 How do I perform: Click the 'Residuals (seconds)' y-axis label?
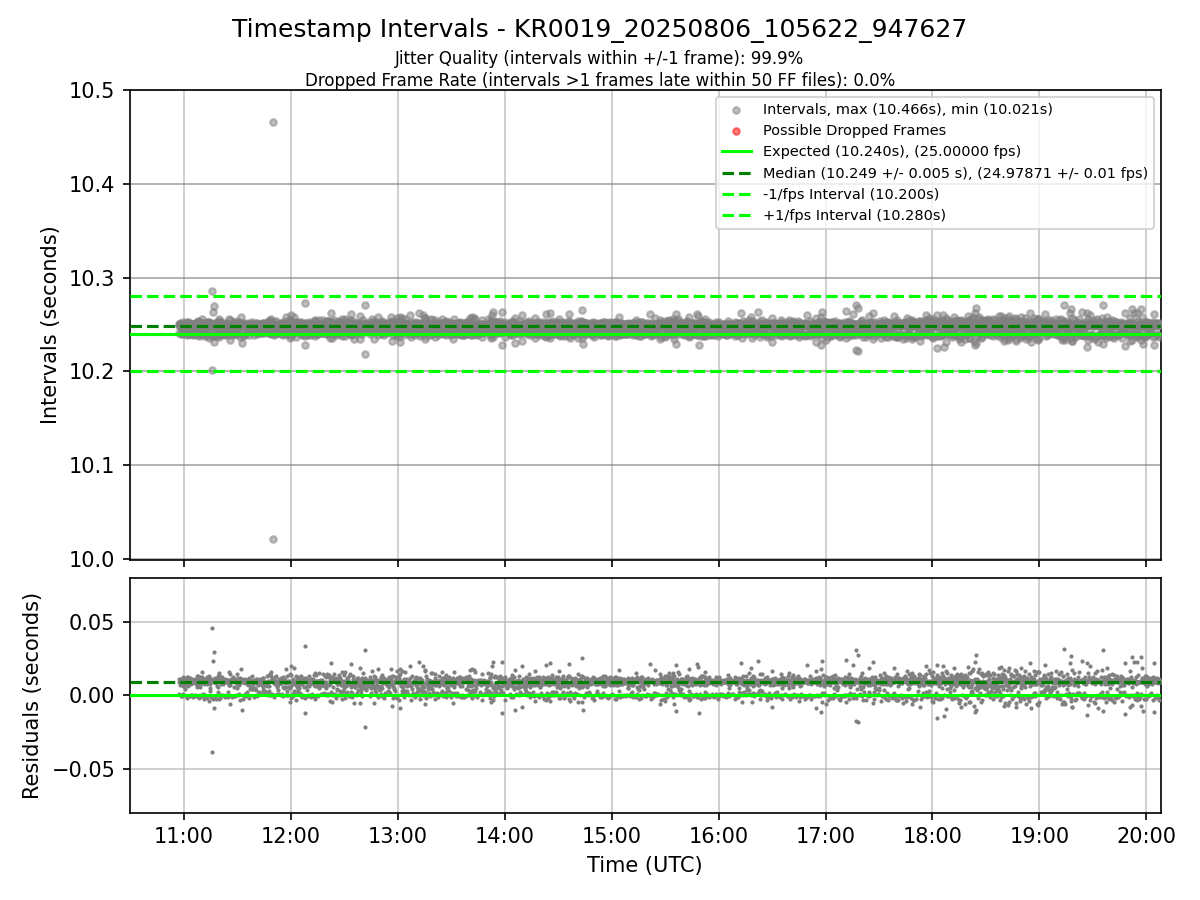(32, 696)
